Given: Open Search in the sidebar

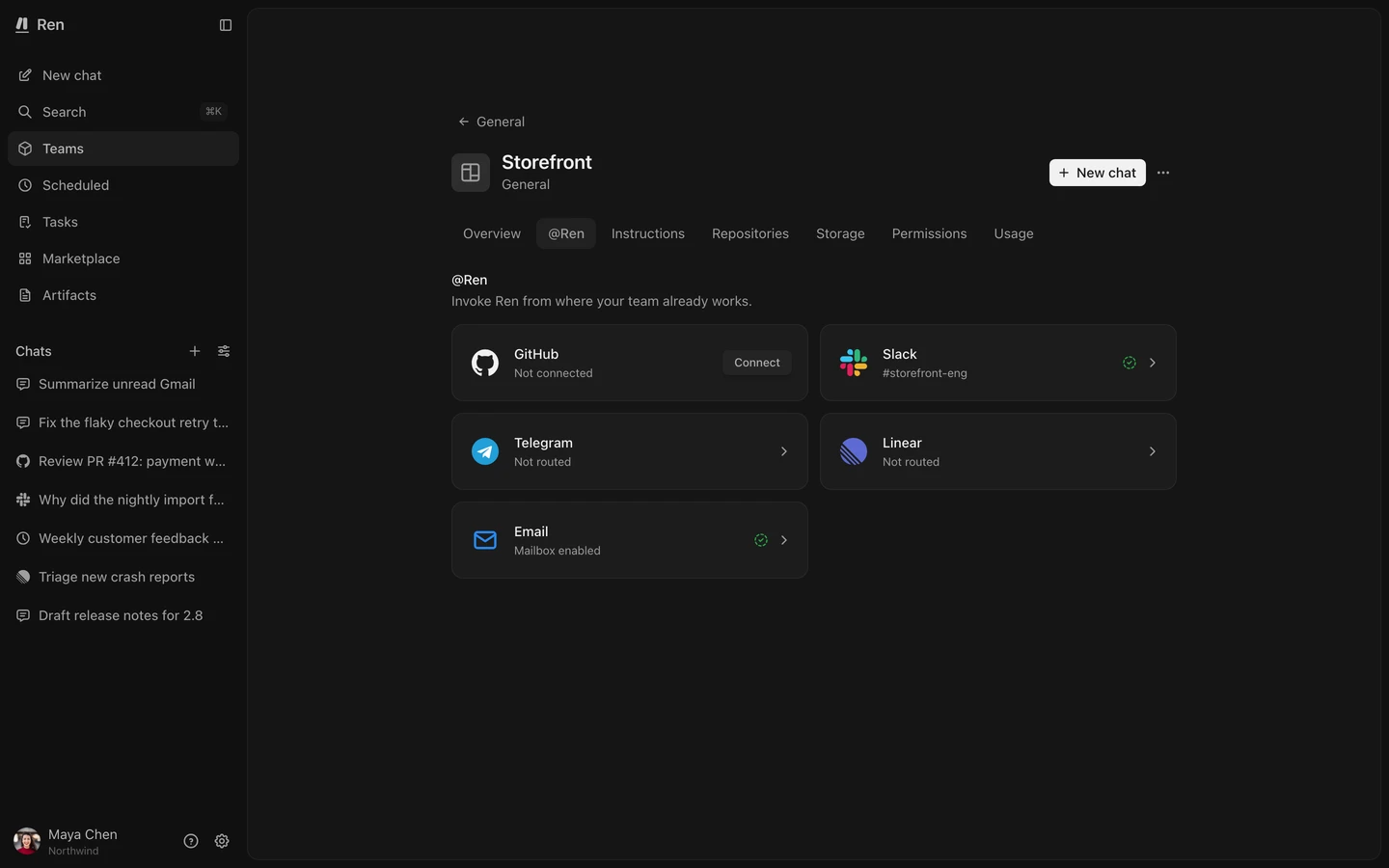Looking at the screenshot, I should (123, 112).
